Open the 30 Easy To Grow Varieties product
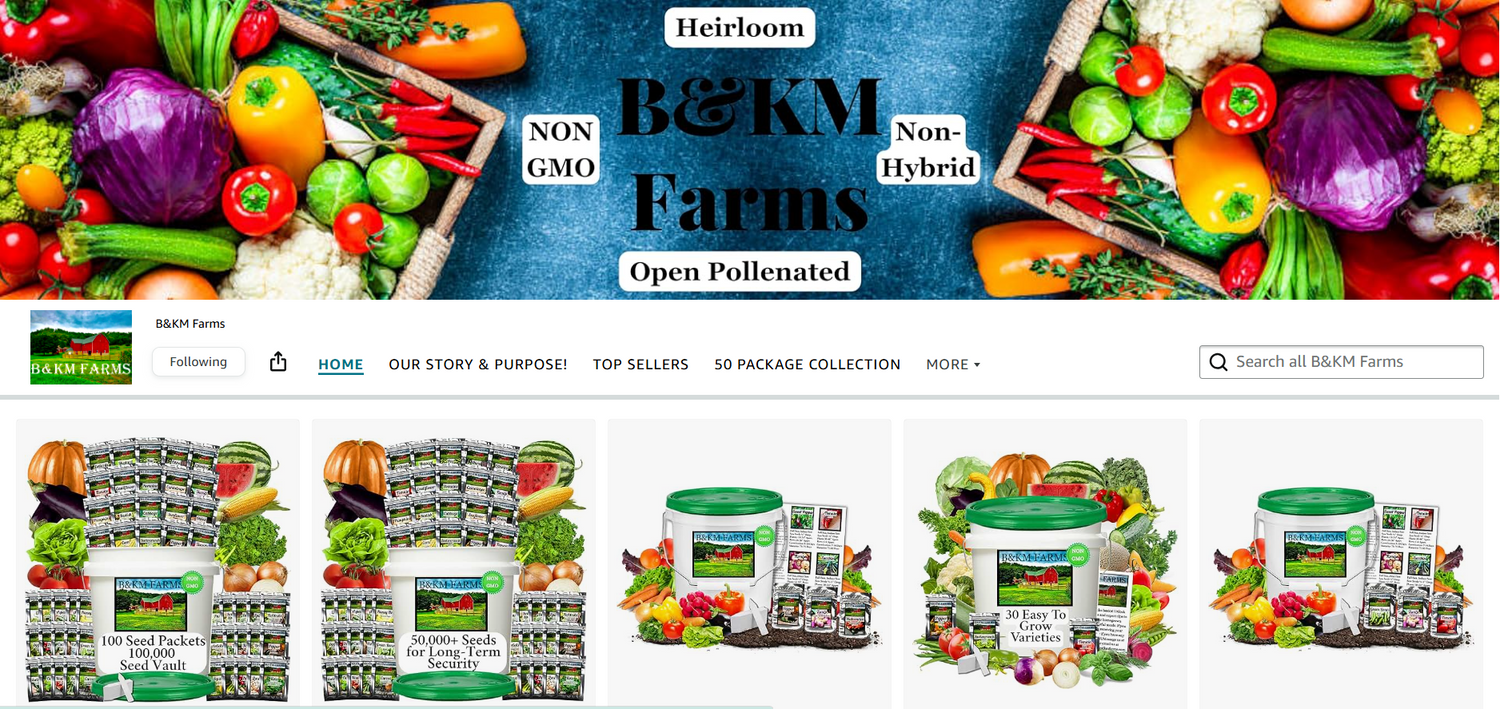Image resolution: width=1500 pixels, height=709 pixels. click(x=1045, y=564)
